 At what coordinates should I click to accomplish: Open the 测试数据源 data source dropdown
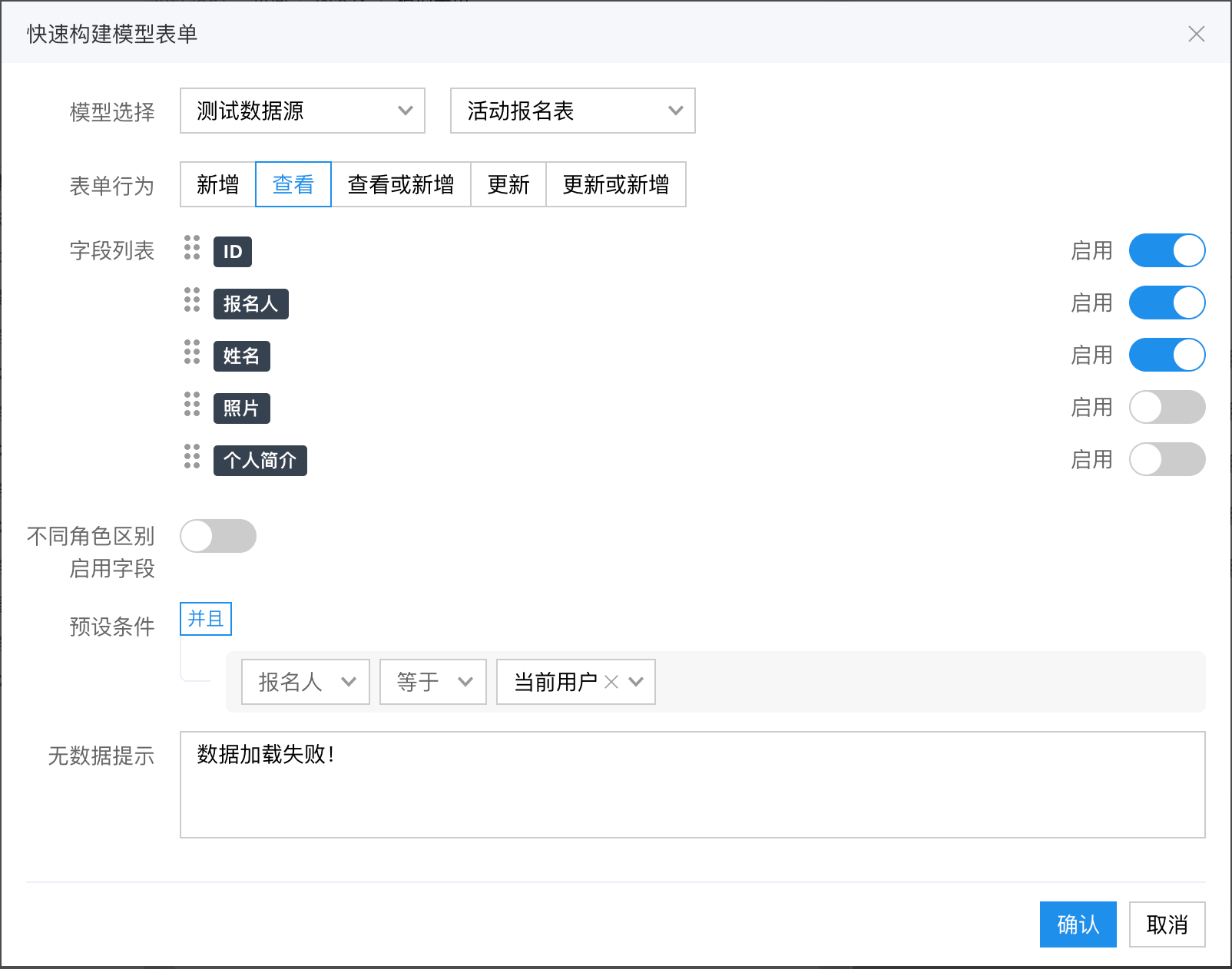(303, 111)
